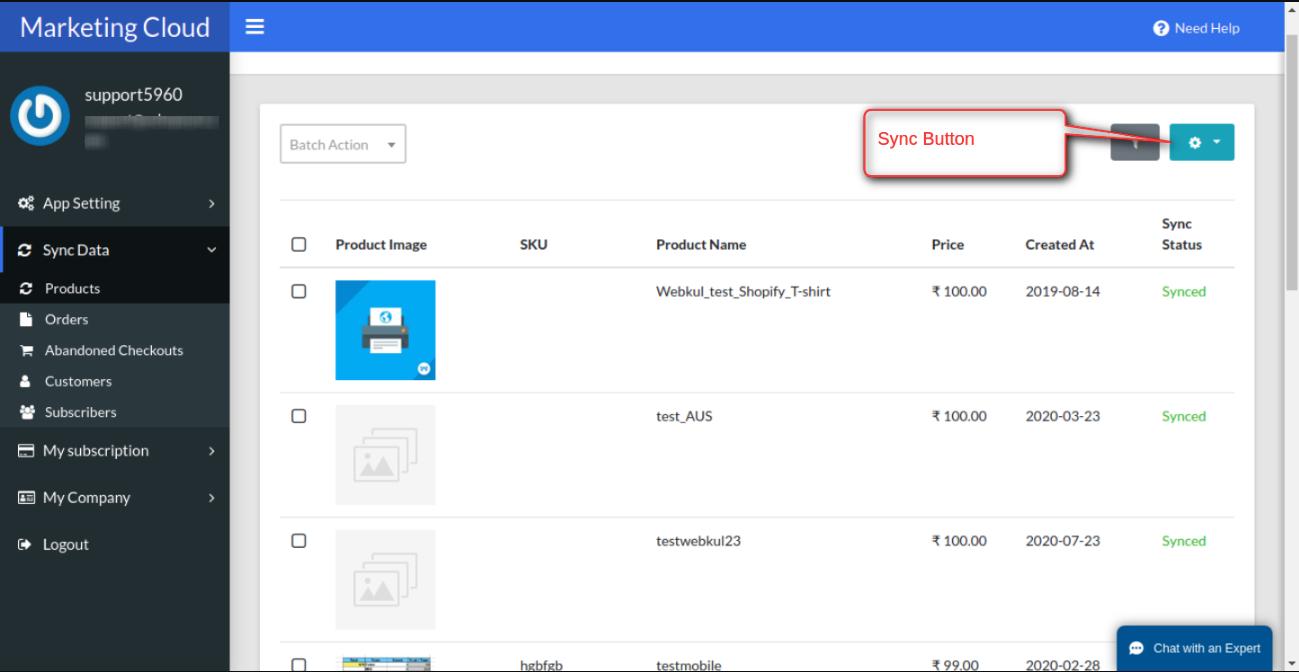
Task: Check the testwebkul23 row checkbox
Action: coord(298,540)
